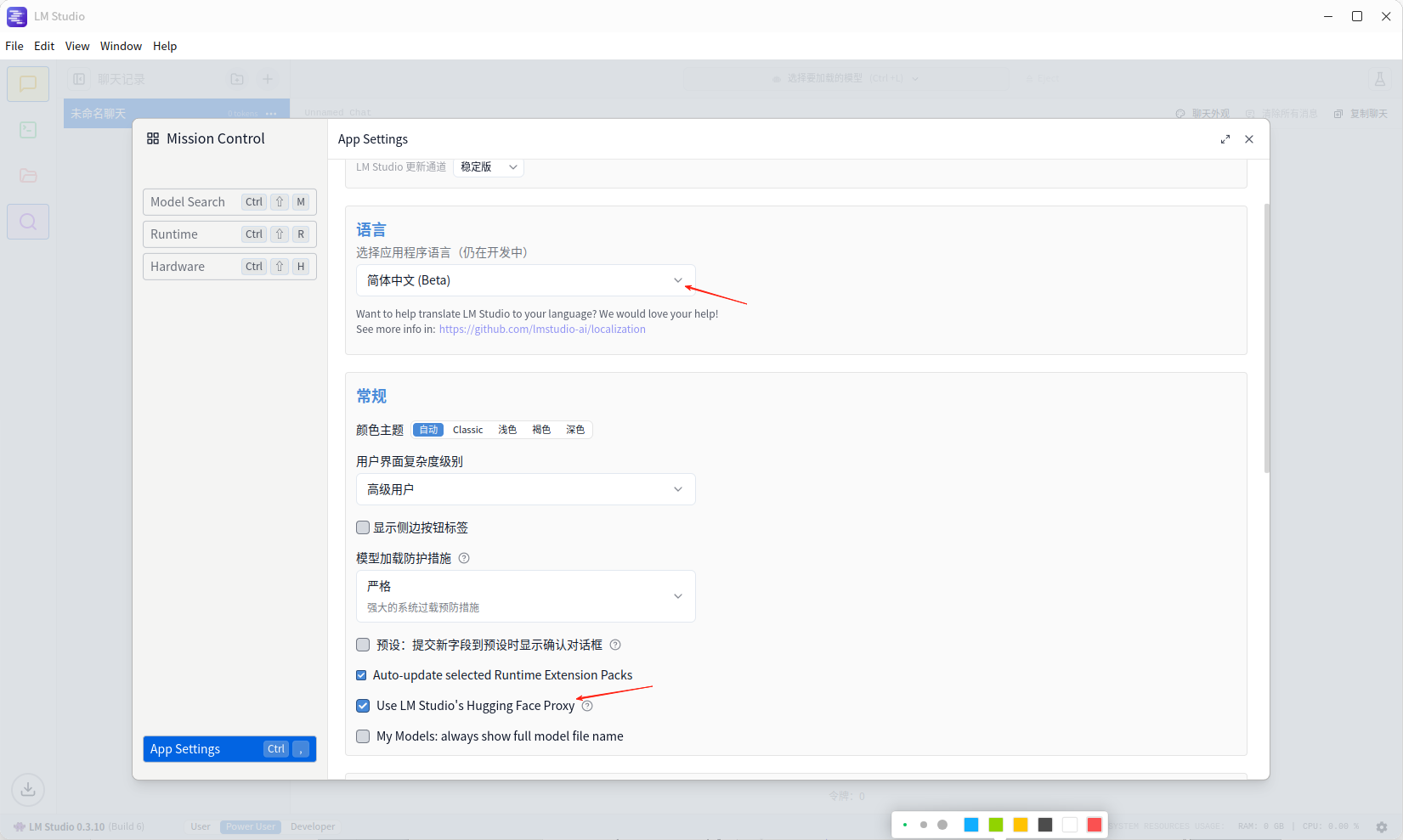Image resolution: width=1403 pixels, height=840 pixels.
Task: Open My Models folder icon in sidebar
Action: [28, 176]
